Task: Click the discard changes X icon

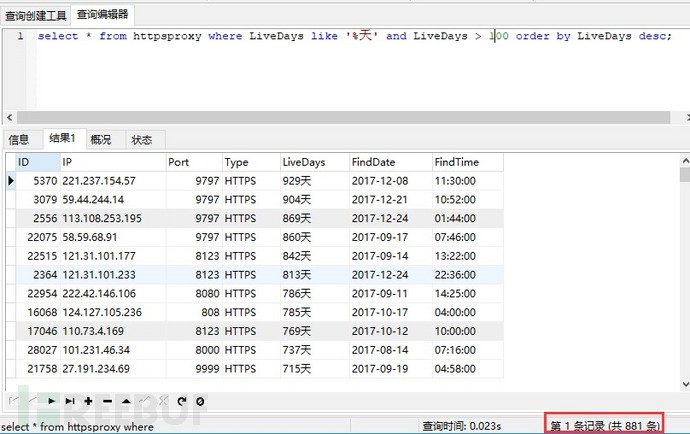Action: tap(163, 401)
